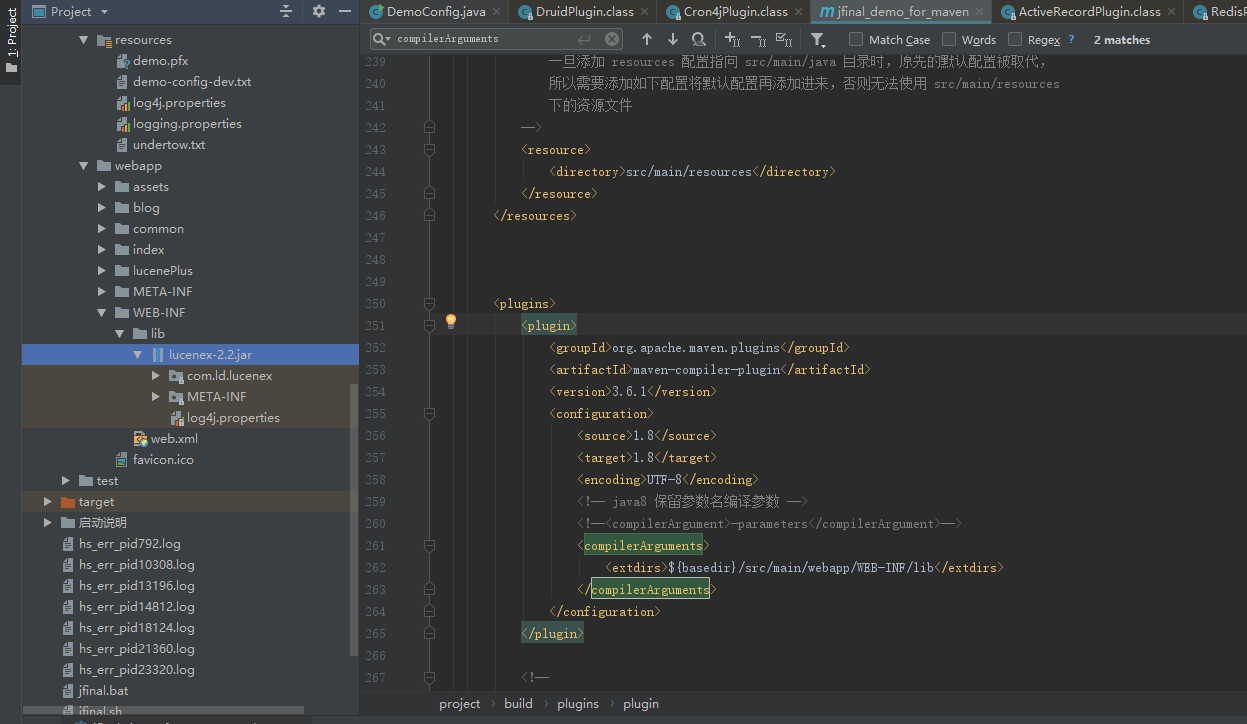The height and width of the screenshot is (724, 1247).
Task: Click the log4j.properties icon under resources
Action: (x=123, y=103)
